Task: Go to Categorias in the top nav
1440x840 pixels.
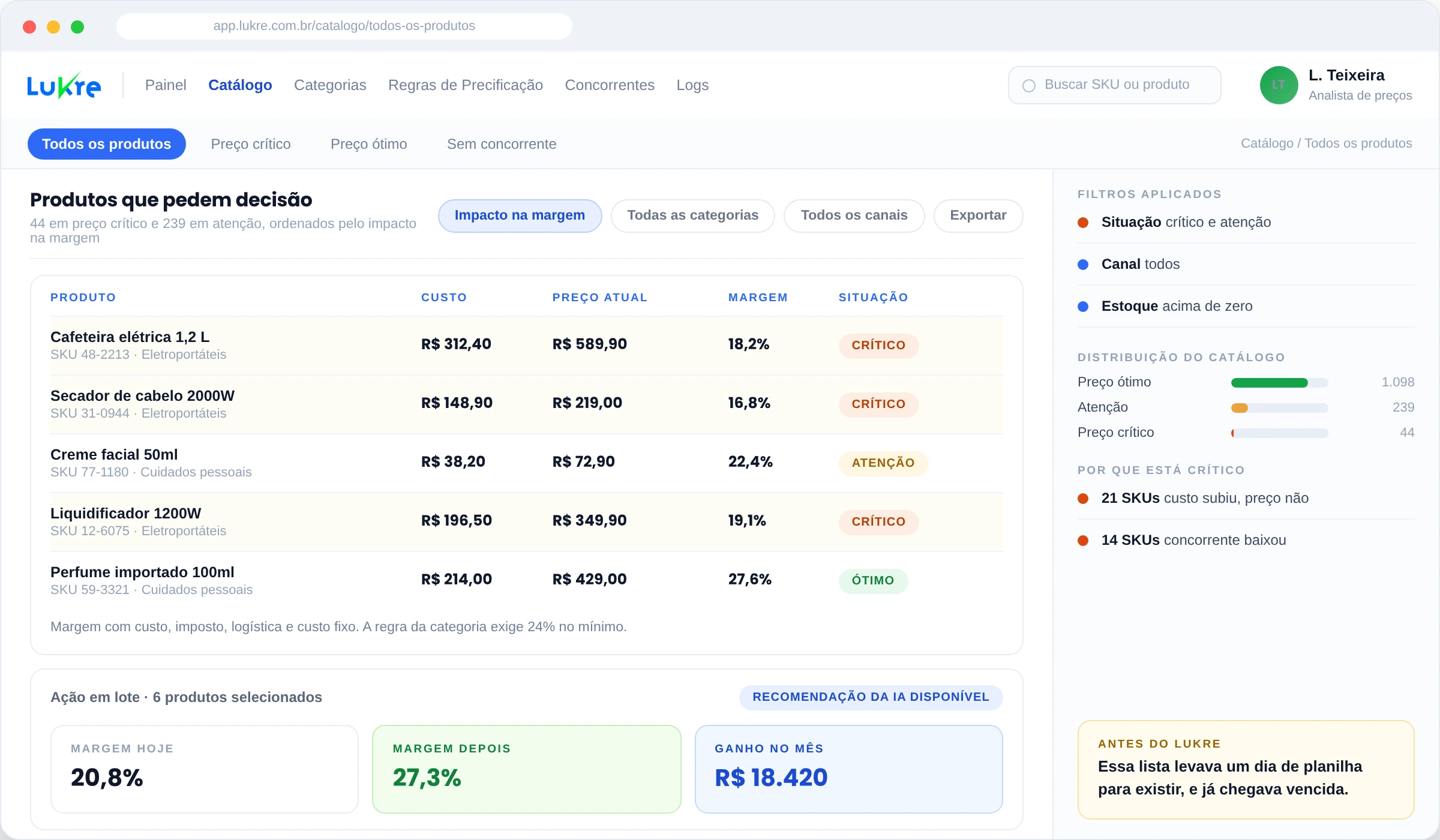Action: click(x=330, y=85)
